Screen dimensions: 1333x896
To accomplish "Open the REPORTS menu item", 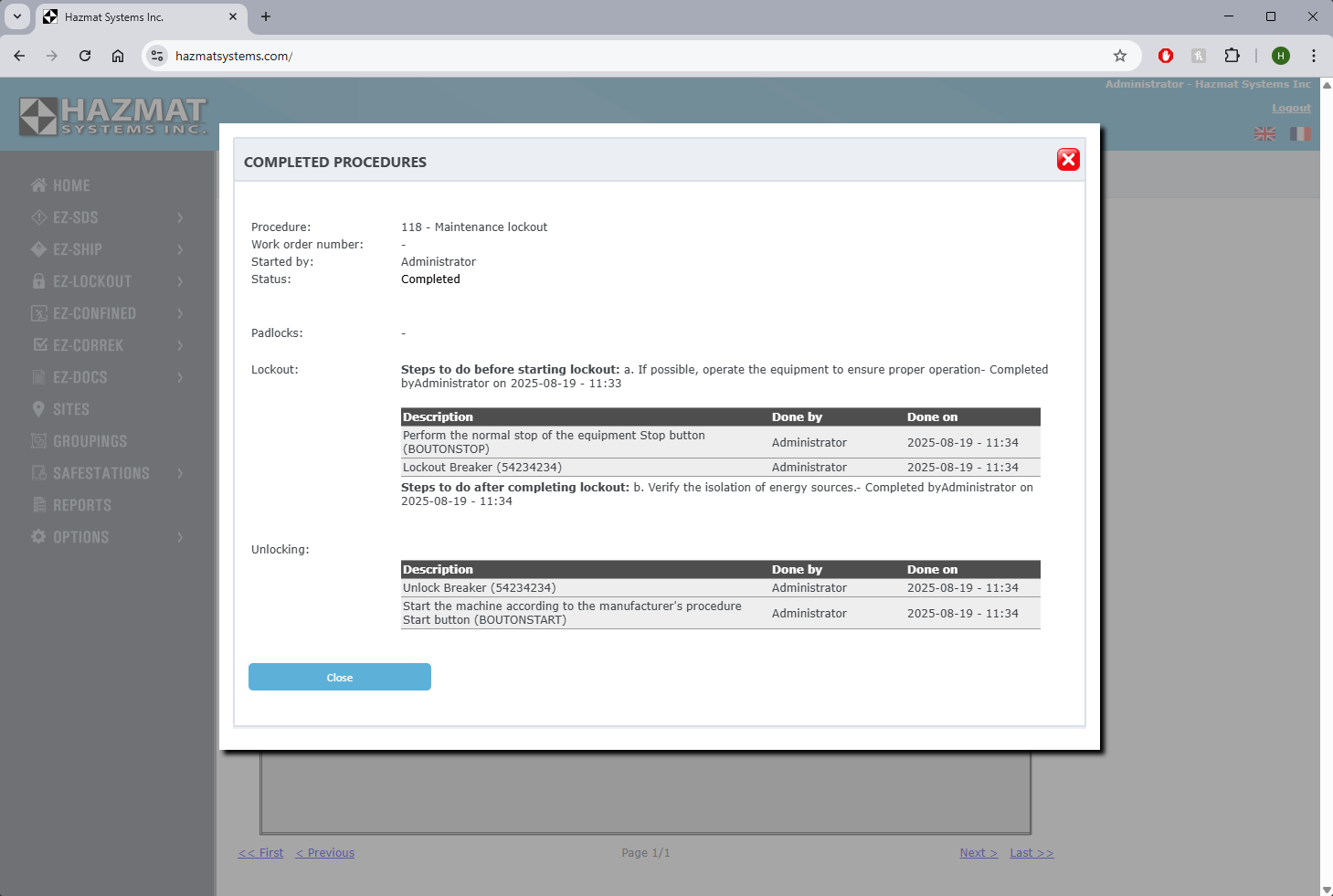I will [x=81, y=505].
